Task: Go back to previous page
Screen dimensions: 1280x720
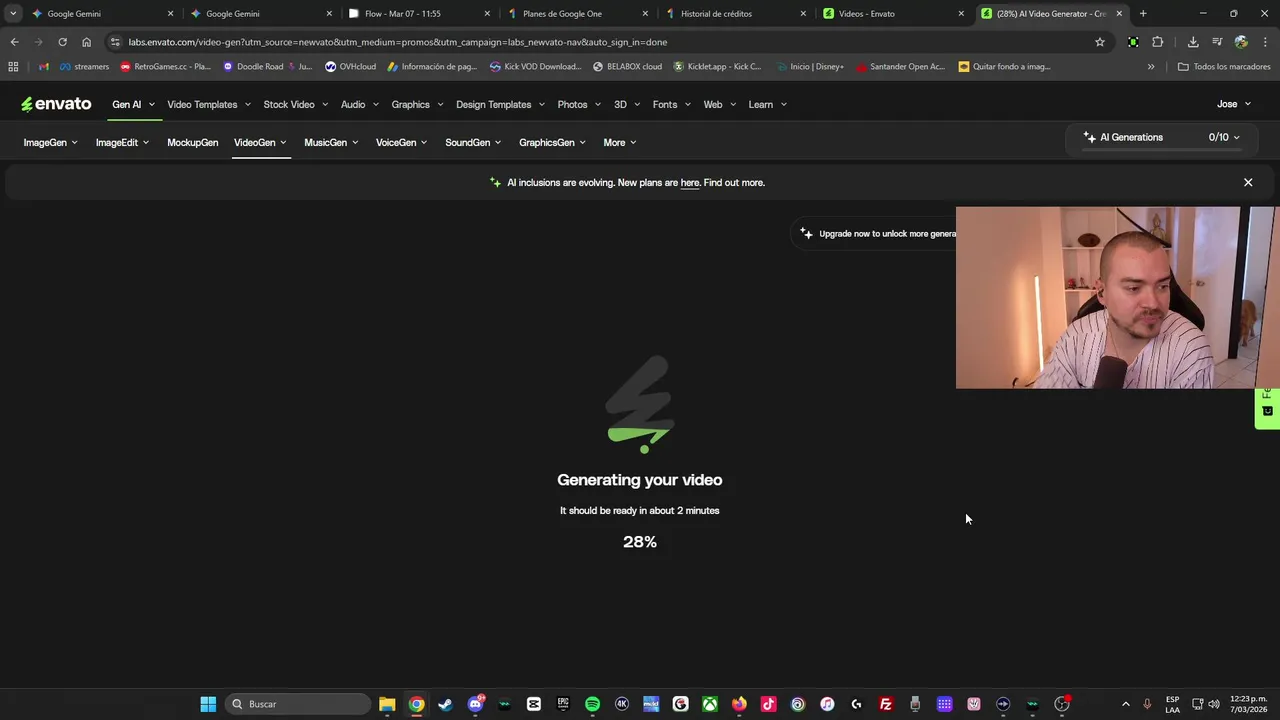Action: (14, 42)
